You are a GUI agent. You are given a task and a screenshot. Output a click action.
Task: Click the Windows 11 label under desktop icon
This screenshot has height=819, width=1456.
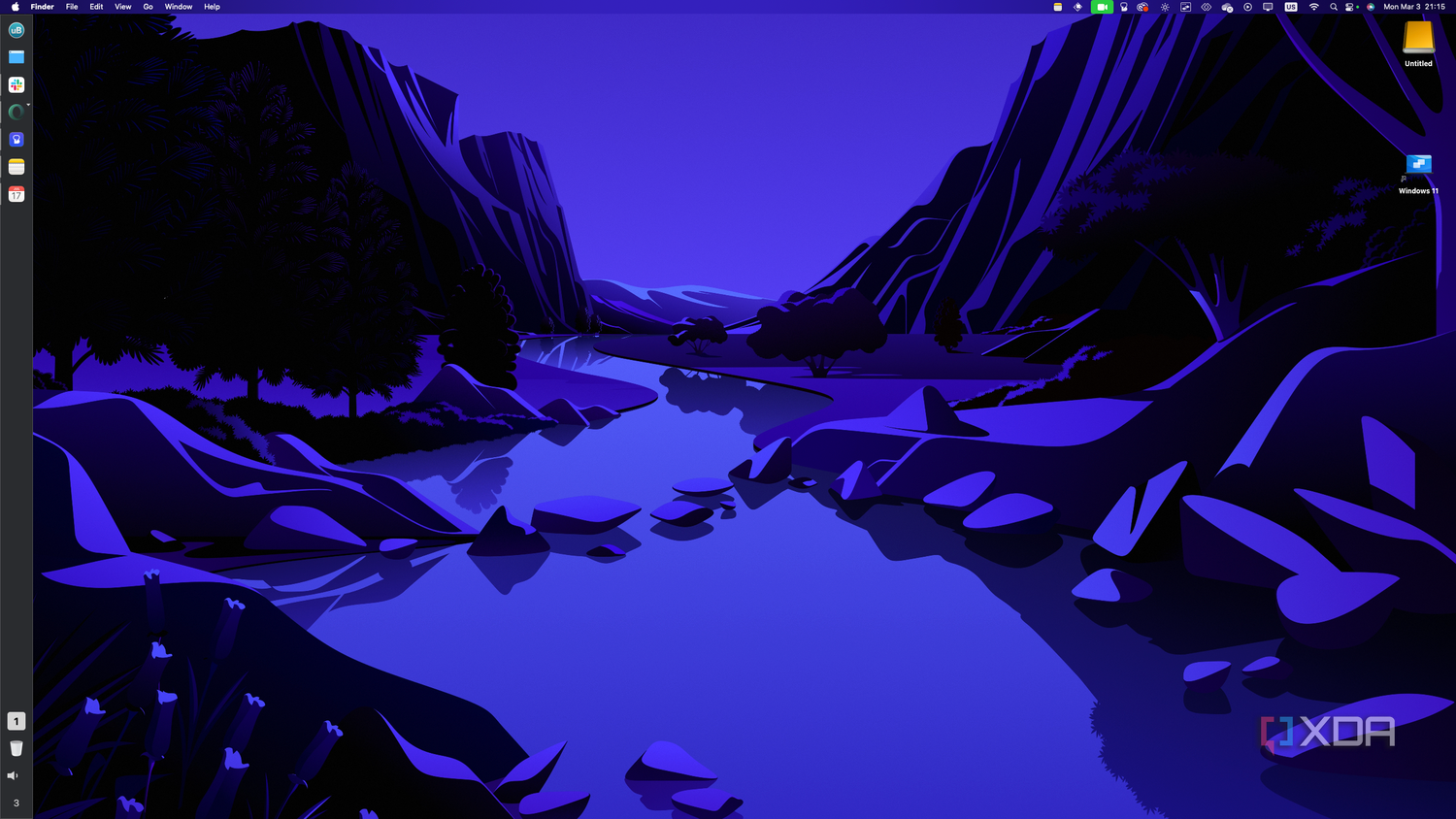pos(1418,191)
